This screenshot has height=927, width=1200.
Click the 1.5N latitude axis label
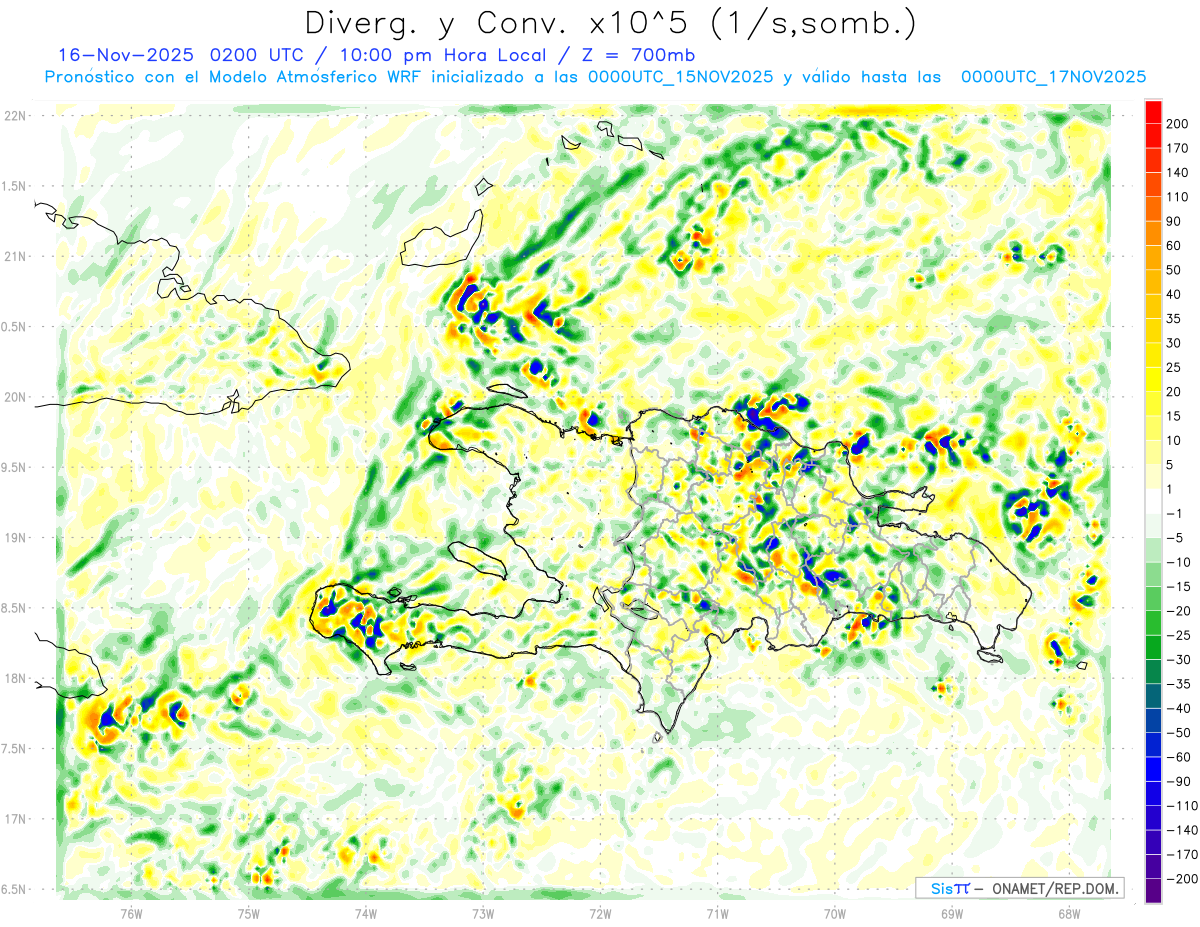14,186
